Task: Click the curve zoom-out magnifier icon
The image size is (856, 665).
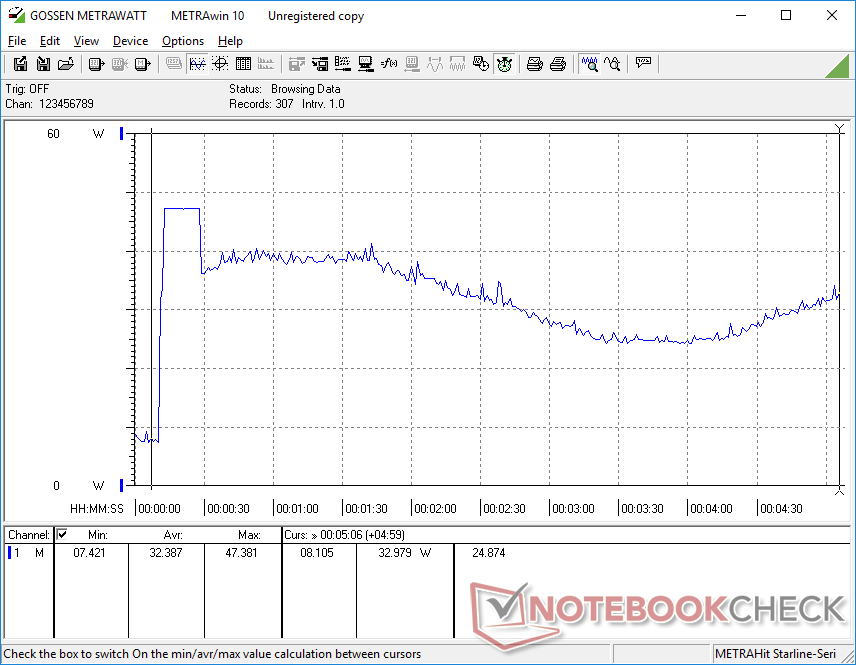Action: point(613,64)
